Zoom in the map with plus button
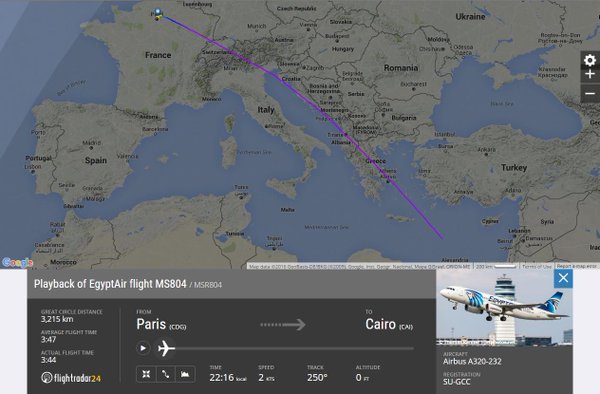Viewport: 600px width, 394px height. tap(590, 75)
